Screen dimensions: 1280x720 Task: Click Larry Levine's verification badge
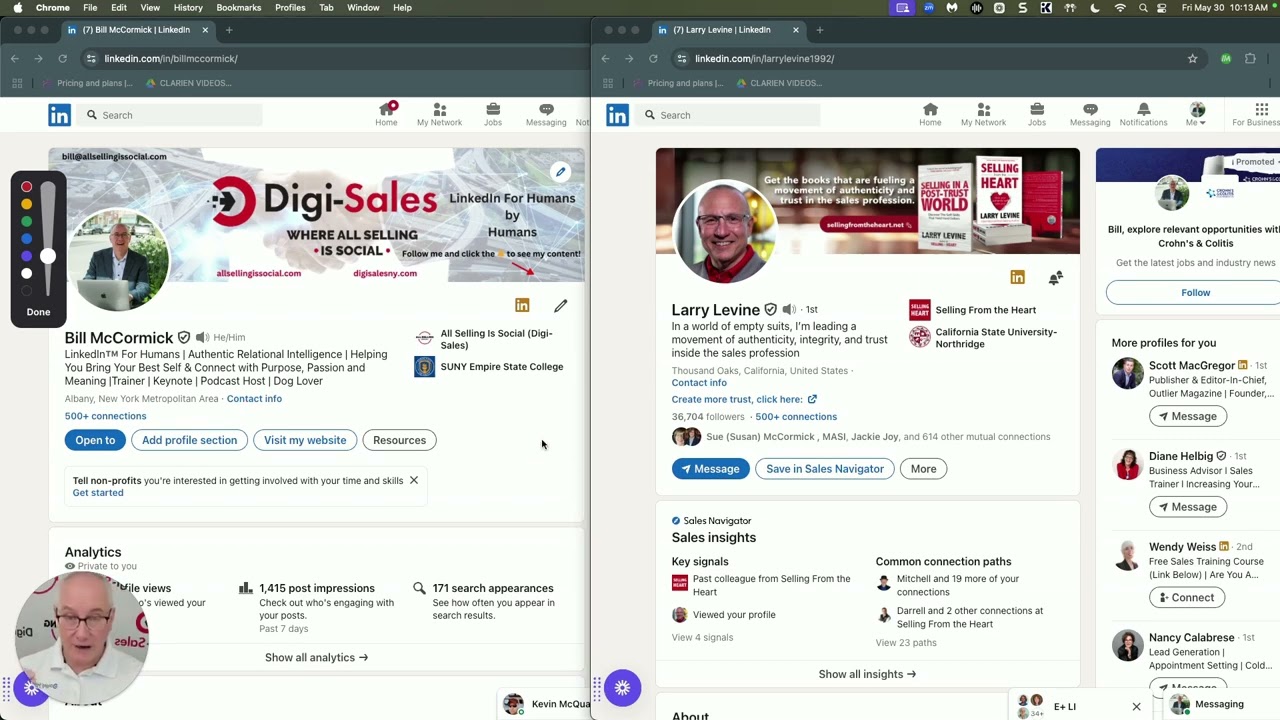click(x=770, y=310)
